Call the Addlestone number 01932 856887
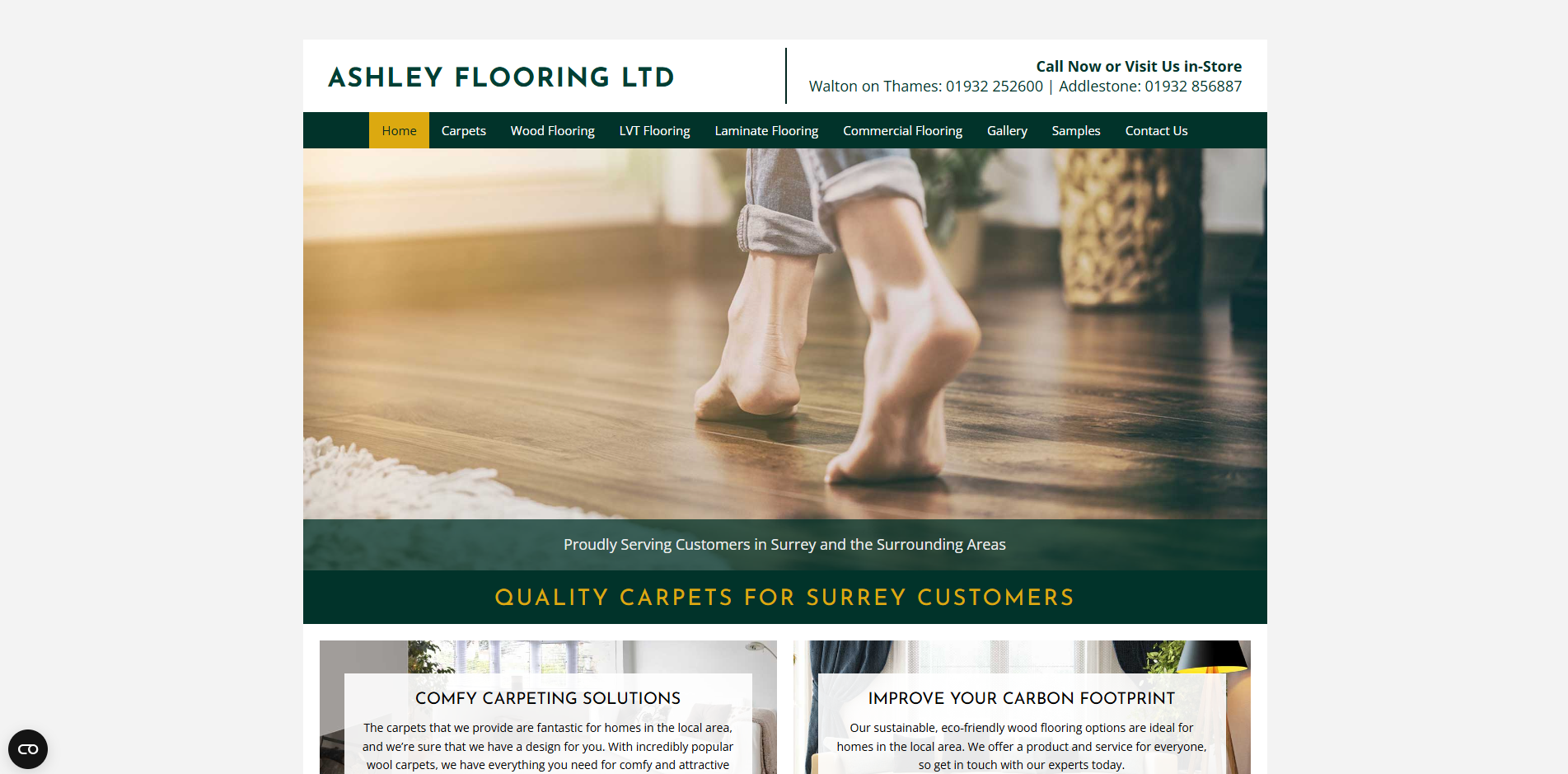This screenshot has height=774, width=1568. point(1193,87)
